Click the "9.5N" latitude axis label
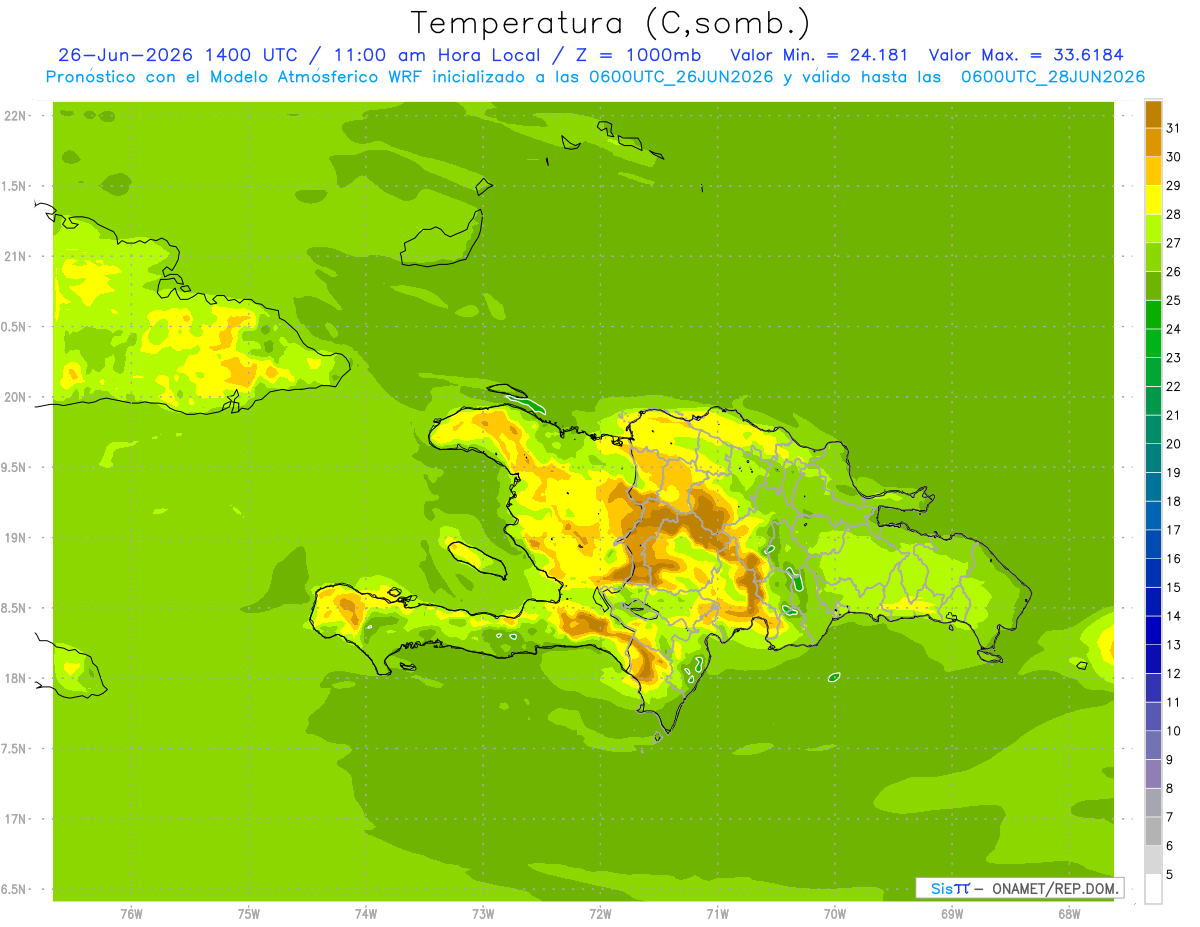 point(15,468)
